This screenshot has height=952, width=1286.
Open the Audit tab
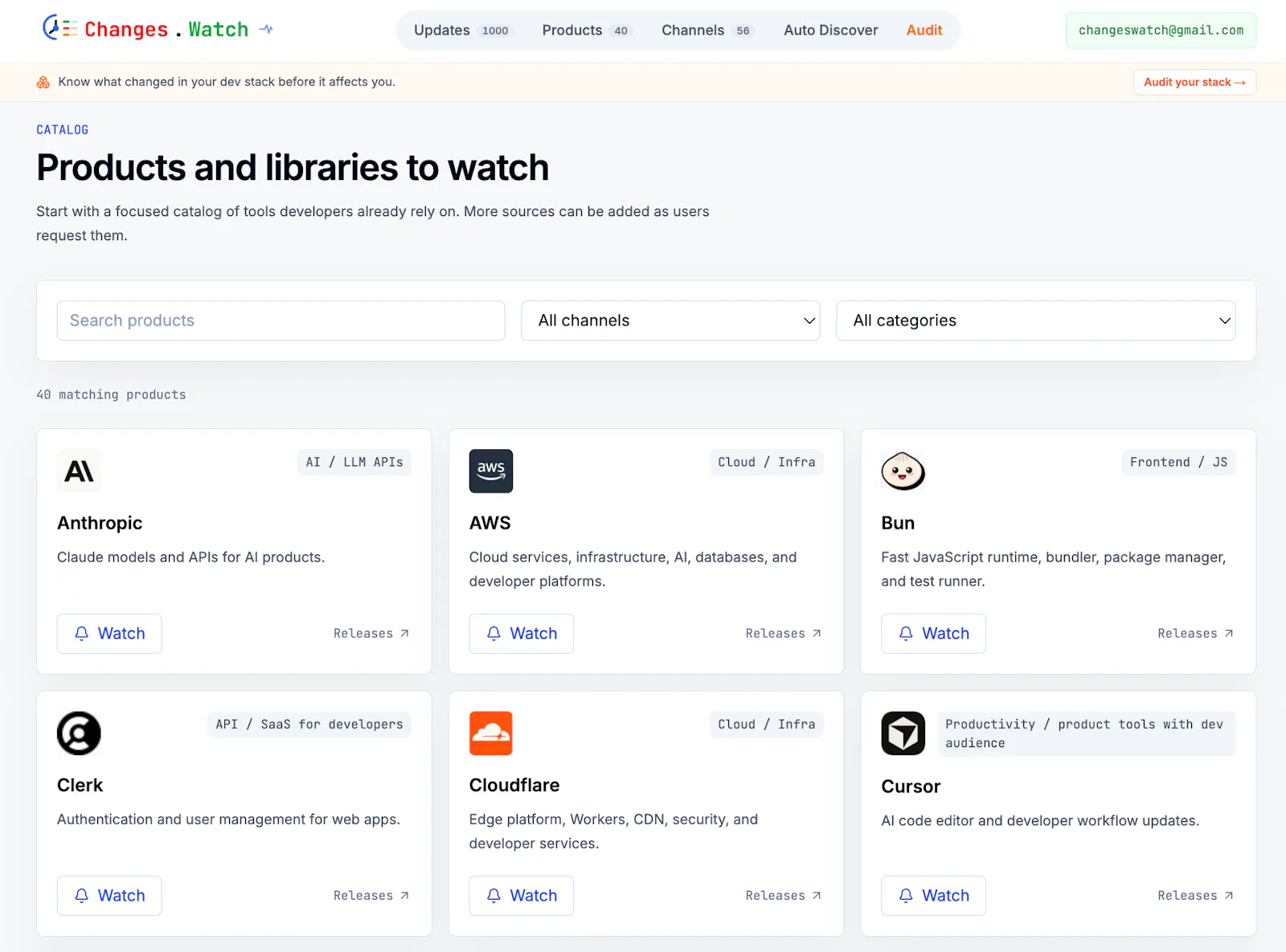(924, 31)
